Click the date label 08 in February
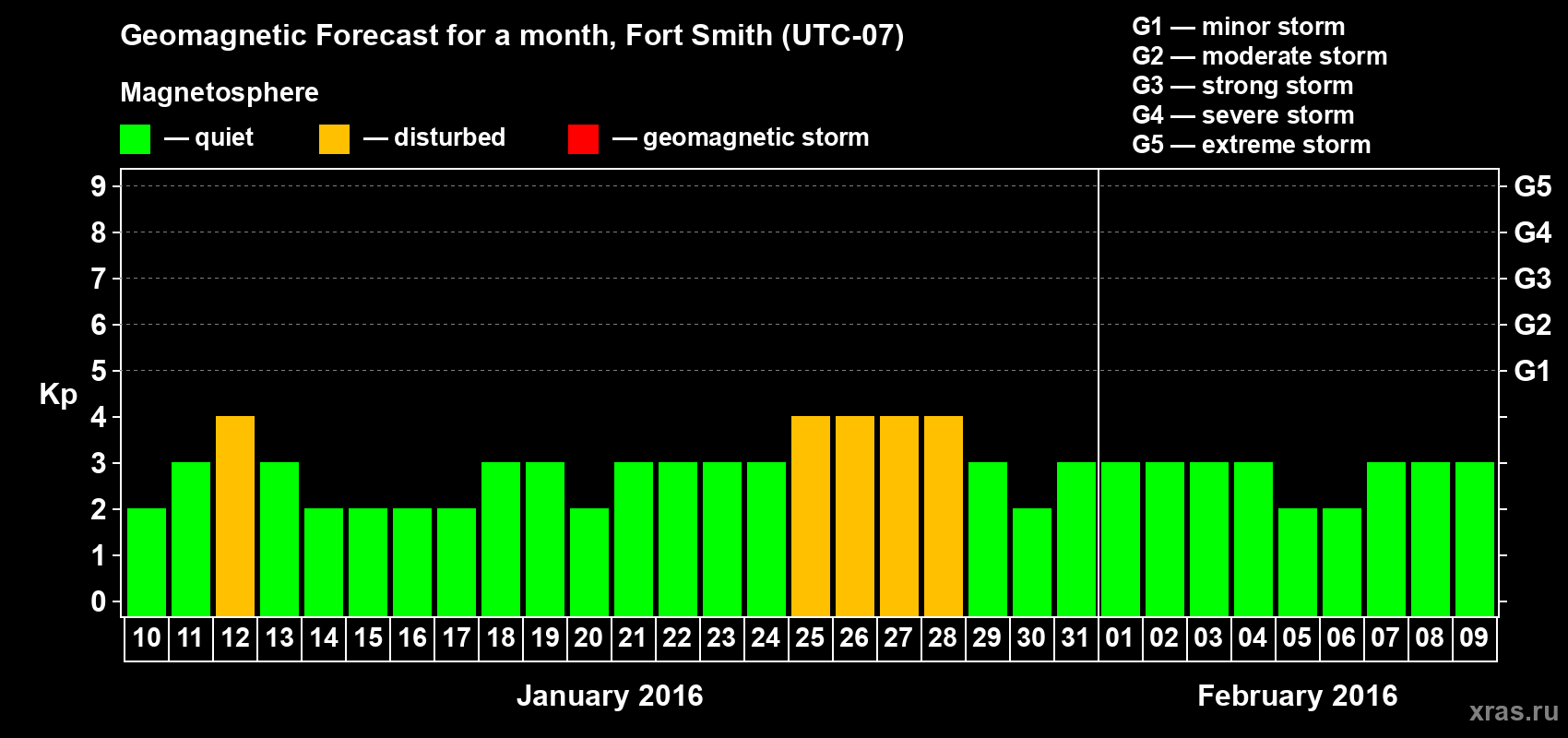This screenshot has width=1568, height=738. click(1431, 638)
